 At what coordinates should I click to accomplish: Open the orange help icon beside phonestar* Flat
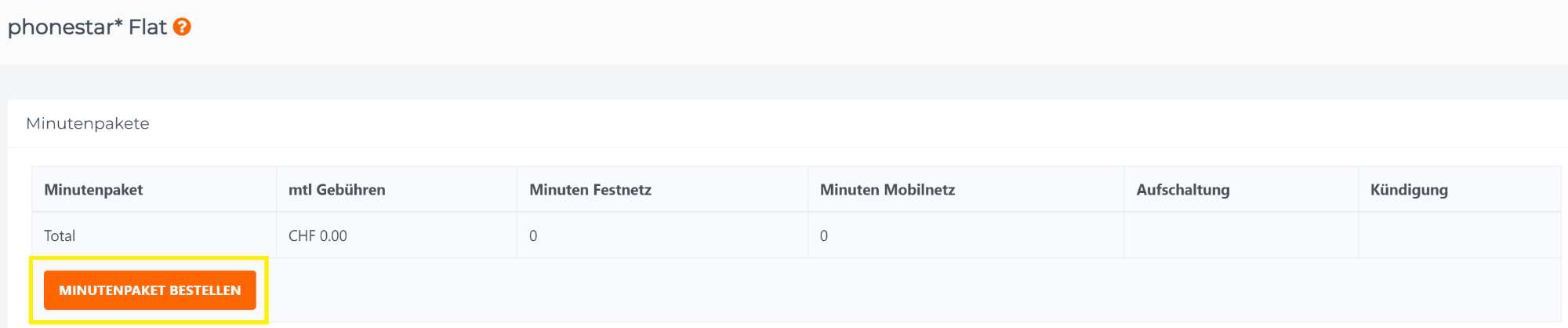pyautogui.click(x=182, y=27)
